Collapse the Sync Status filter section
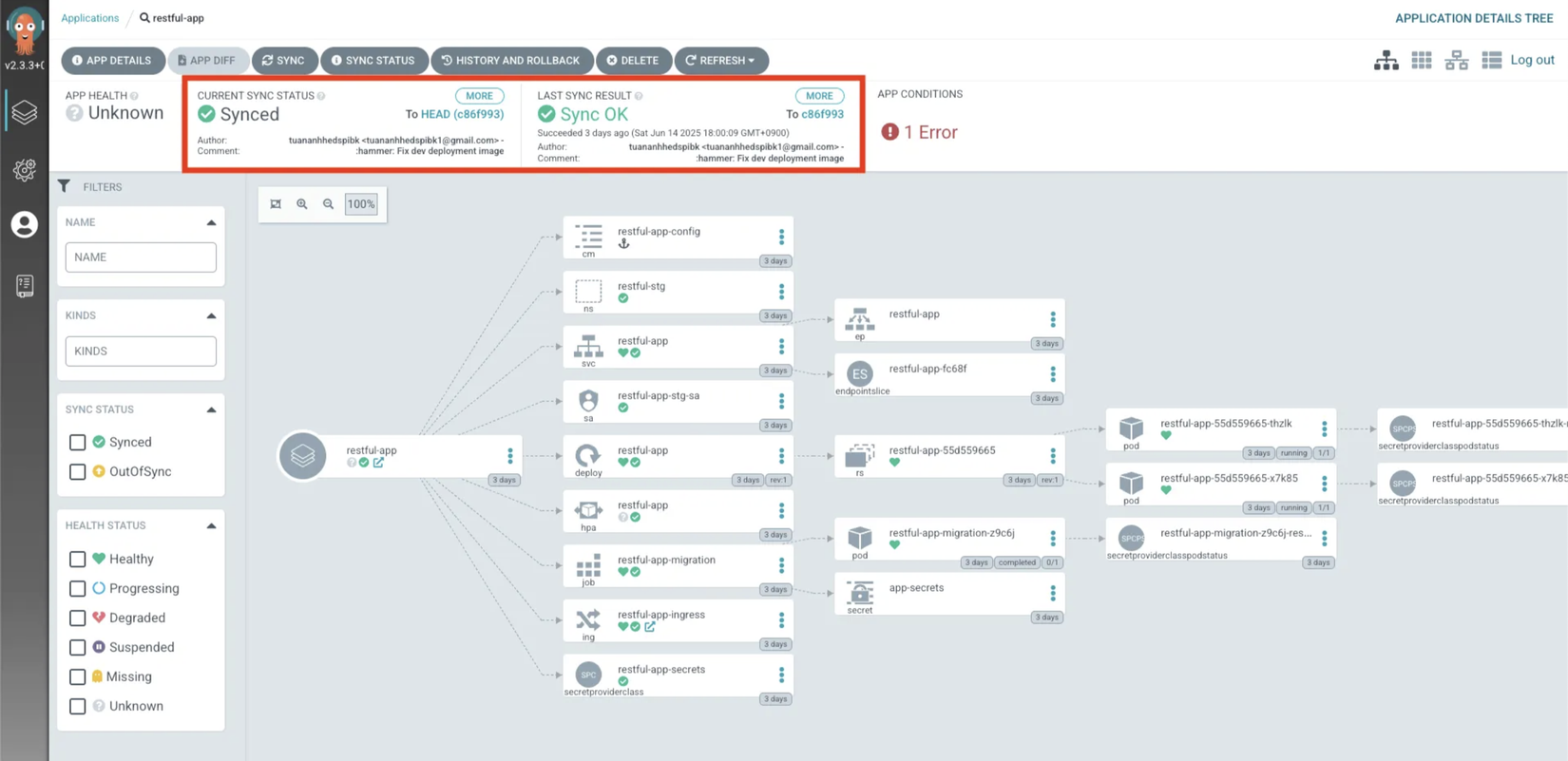The image size is (1568, 761). 211,409
